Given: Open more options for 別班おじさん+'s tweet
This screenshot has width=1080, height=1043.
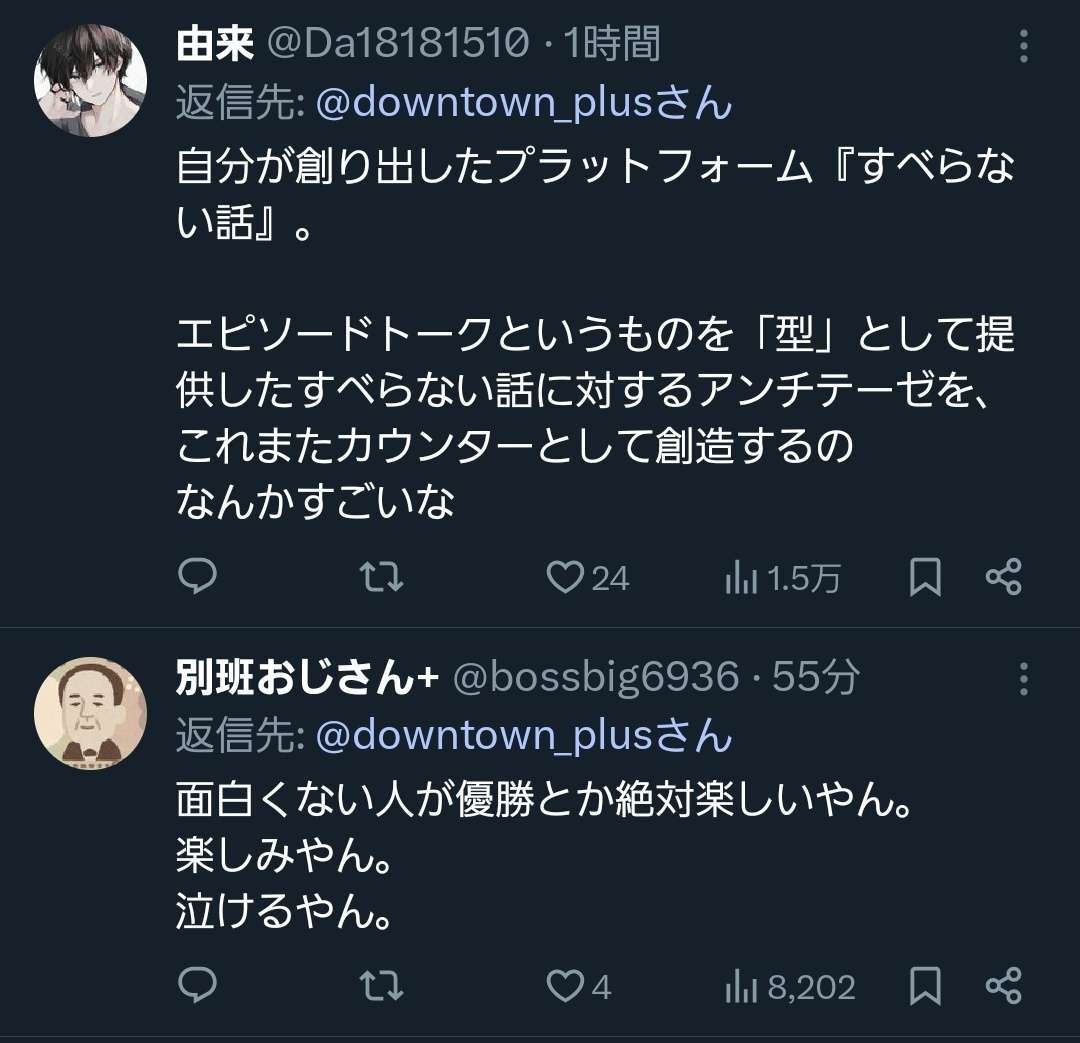Looking at the screenshot, I should [x=1023, y=679].
